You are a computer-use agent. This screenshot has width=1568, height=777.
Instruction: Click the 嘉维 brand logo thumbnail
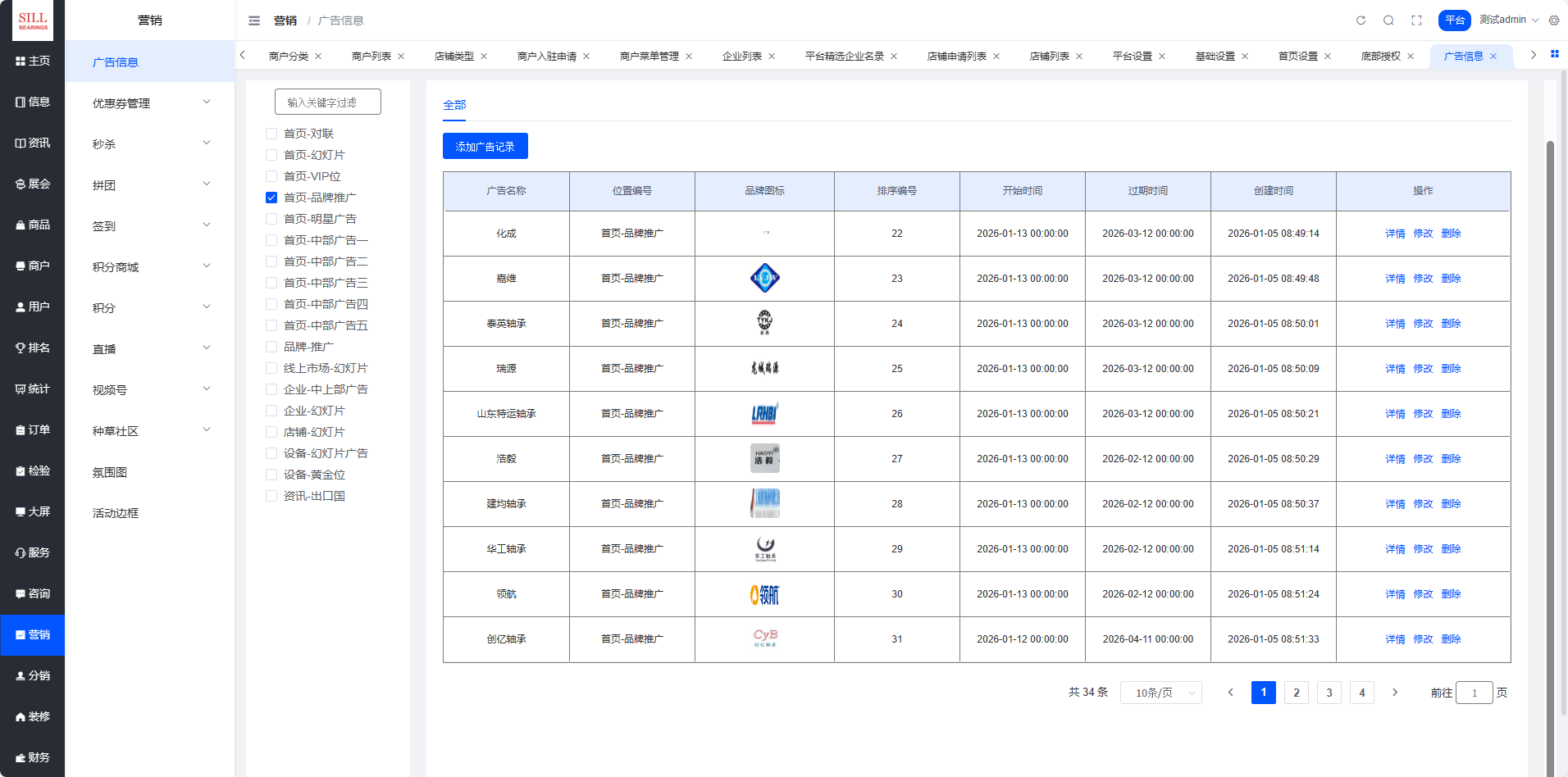click(x=764, y=279)
